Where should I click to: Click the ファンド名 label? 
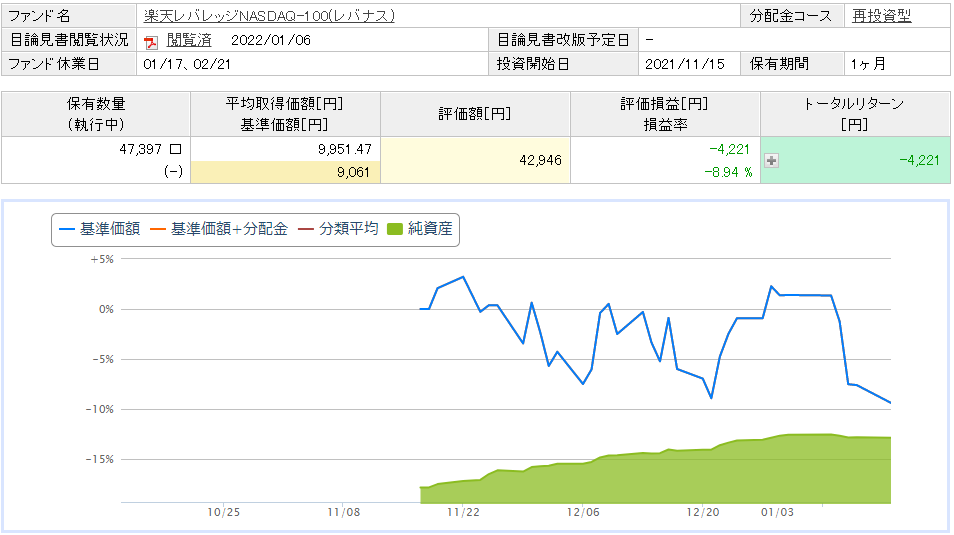pyautogui.click(x=39, y=16)
